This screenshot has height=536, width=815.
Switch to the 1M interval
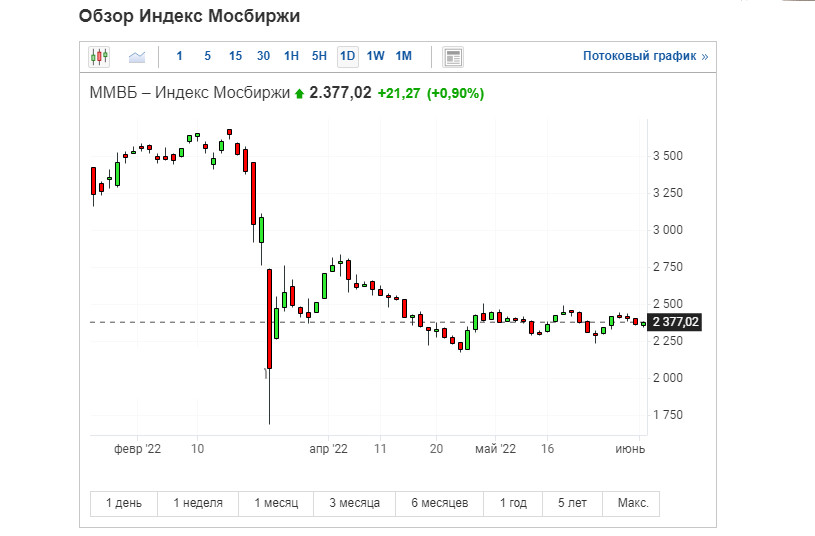click(403, 56)
